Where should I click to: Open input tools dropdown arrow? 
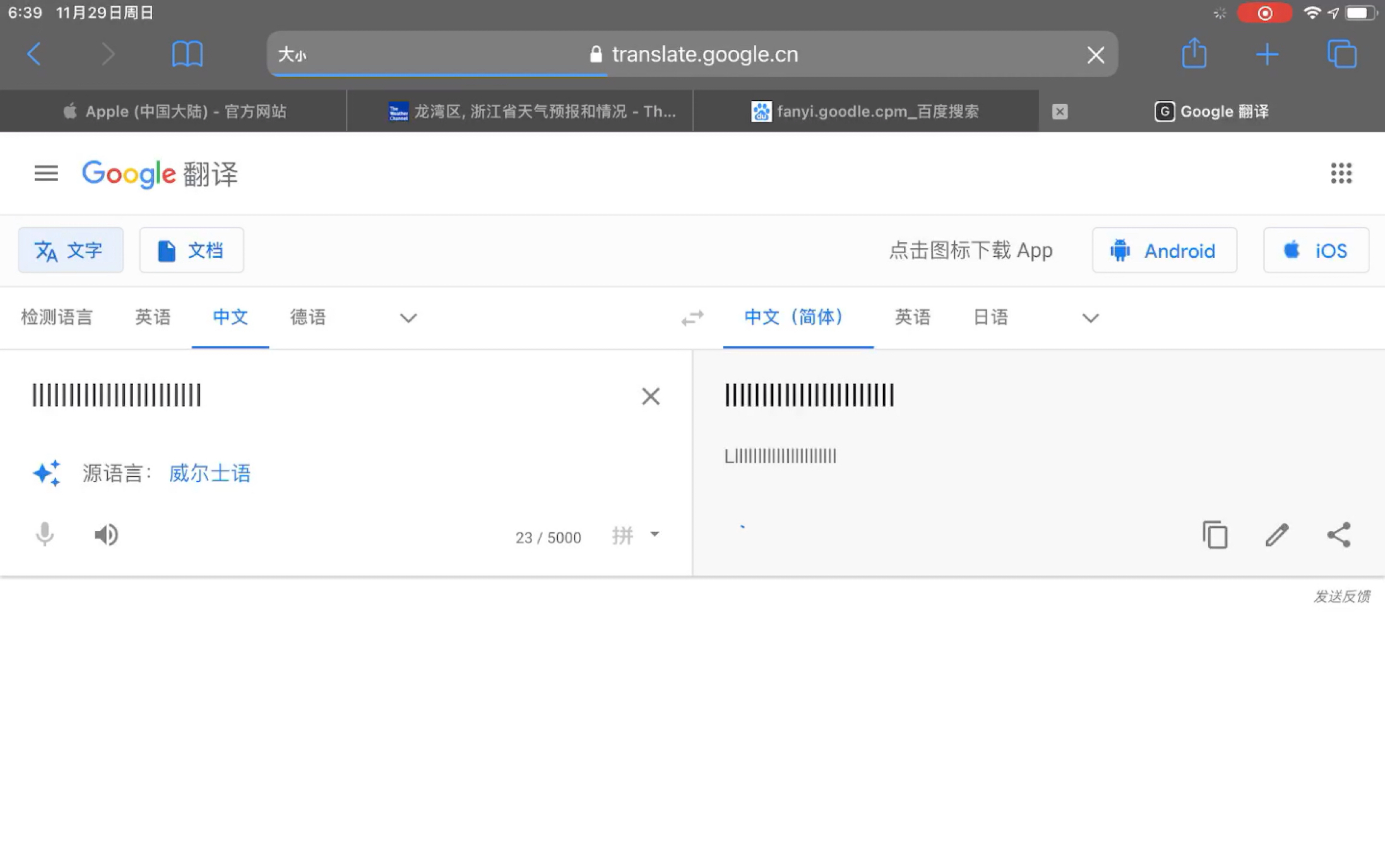[655, 534]
